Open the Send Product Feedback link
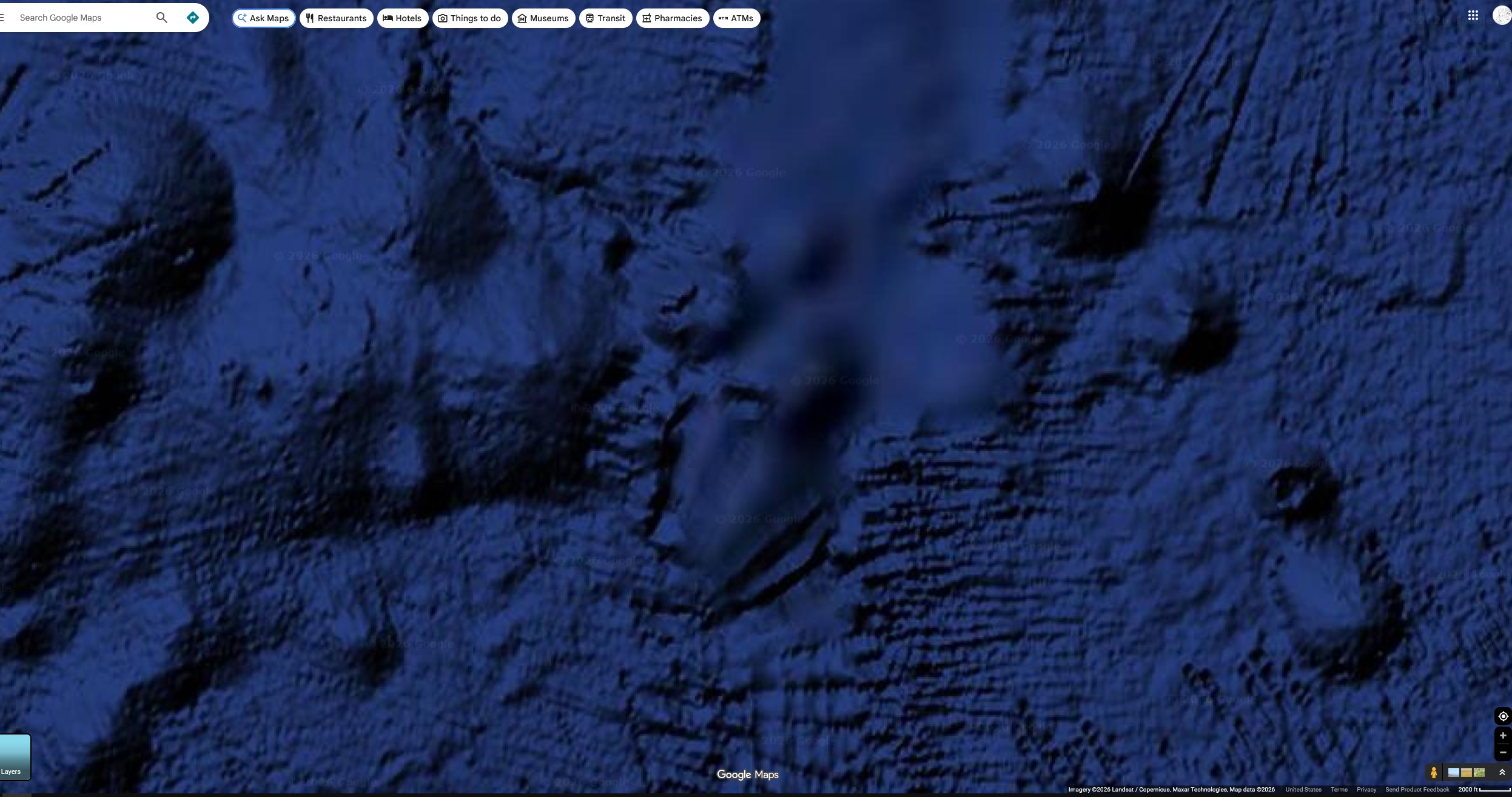The width and height of the screenshot is (1512, 797). tap(1417, 790)
